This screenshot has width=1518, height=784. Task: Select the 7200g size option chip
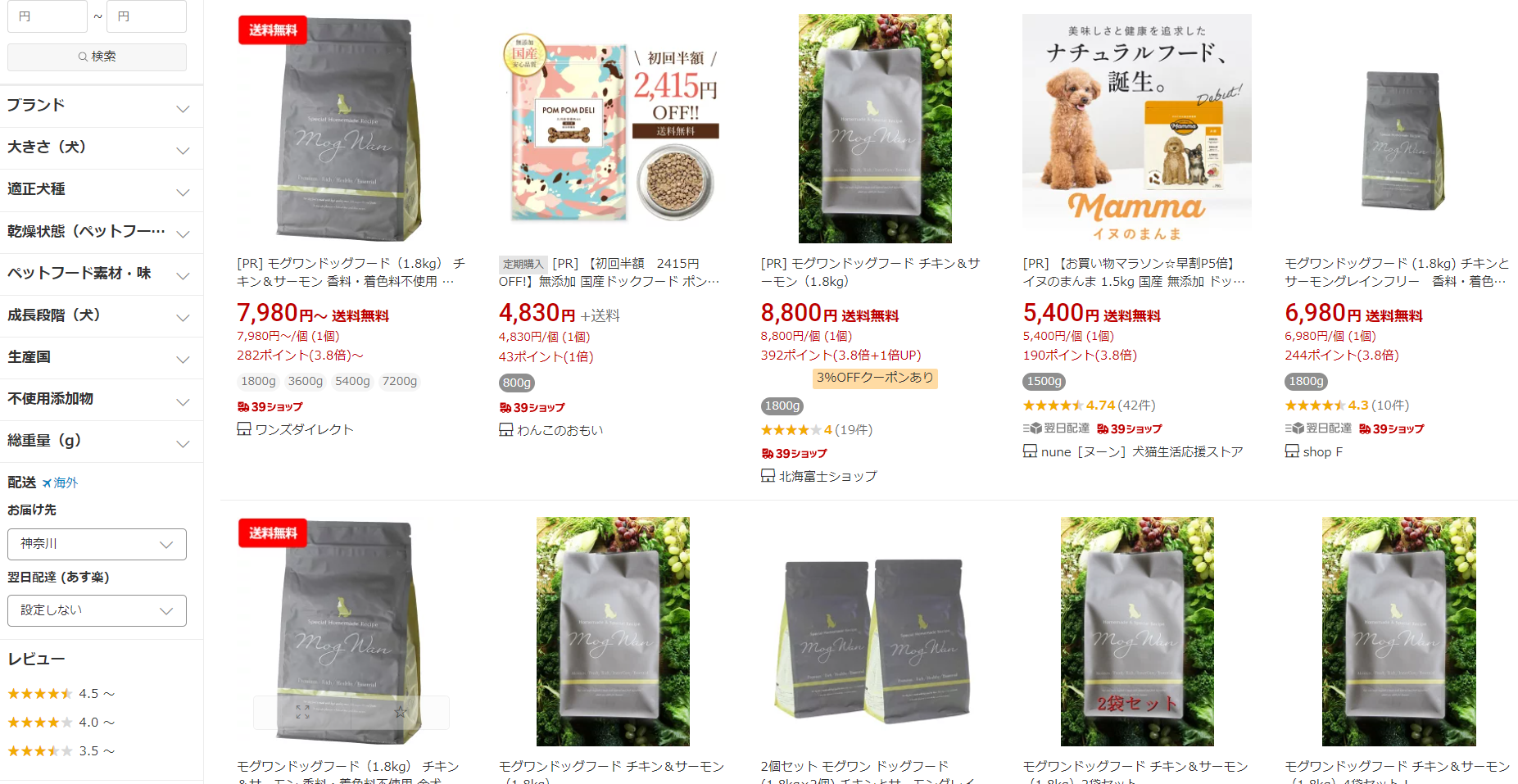coord(400,382)
